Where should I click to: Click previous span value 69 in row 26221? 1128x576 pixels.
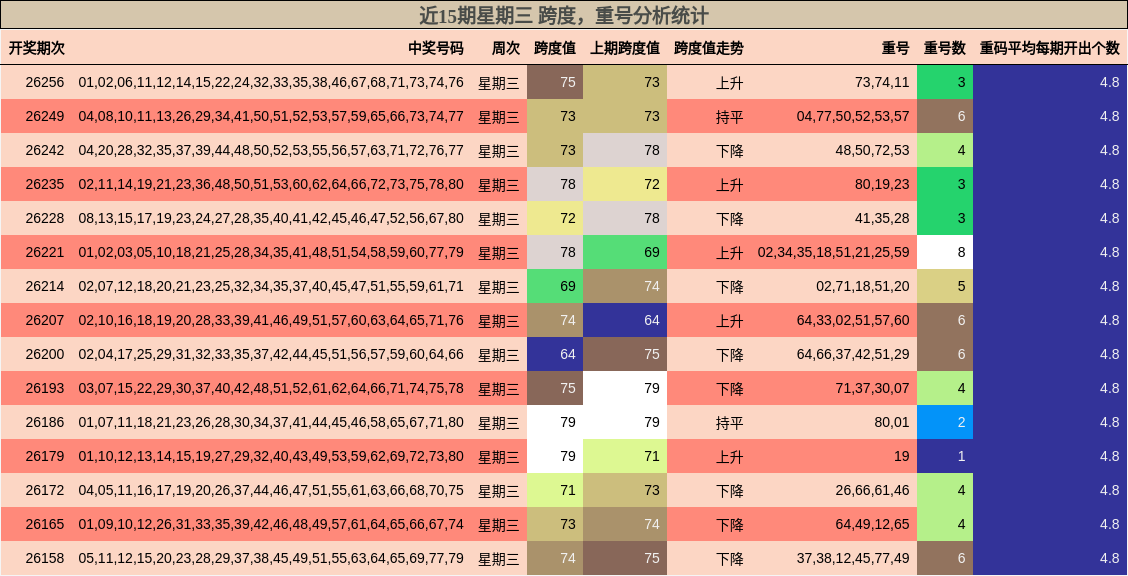625,252
